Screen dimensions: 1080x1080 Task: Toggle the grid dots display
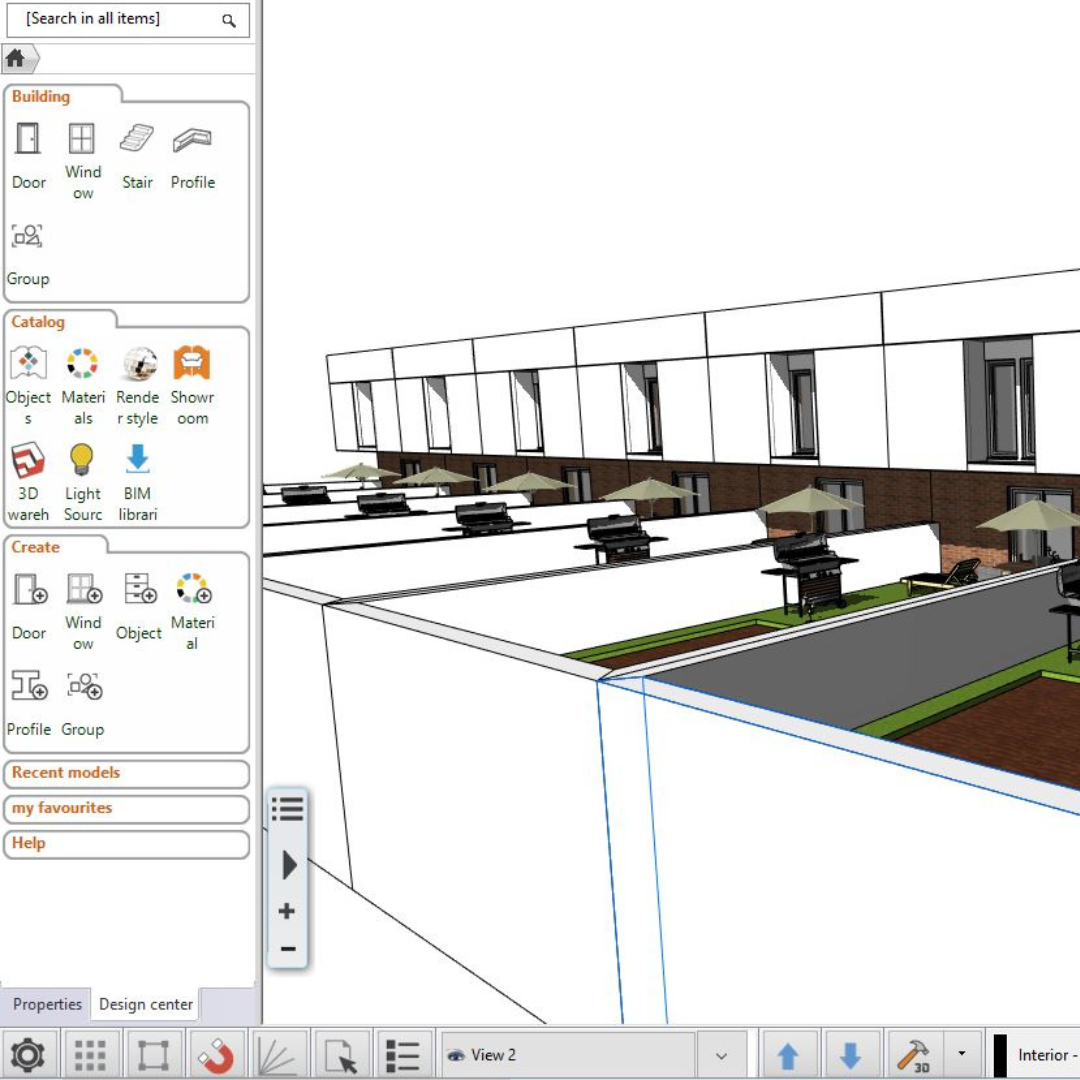pos(90,1055)
